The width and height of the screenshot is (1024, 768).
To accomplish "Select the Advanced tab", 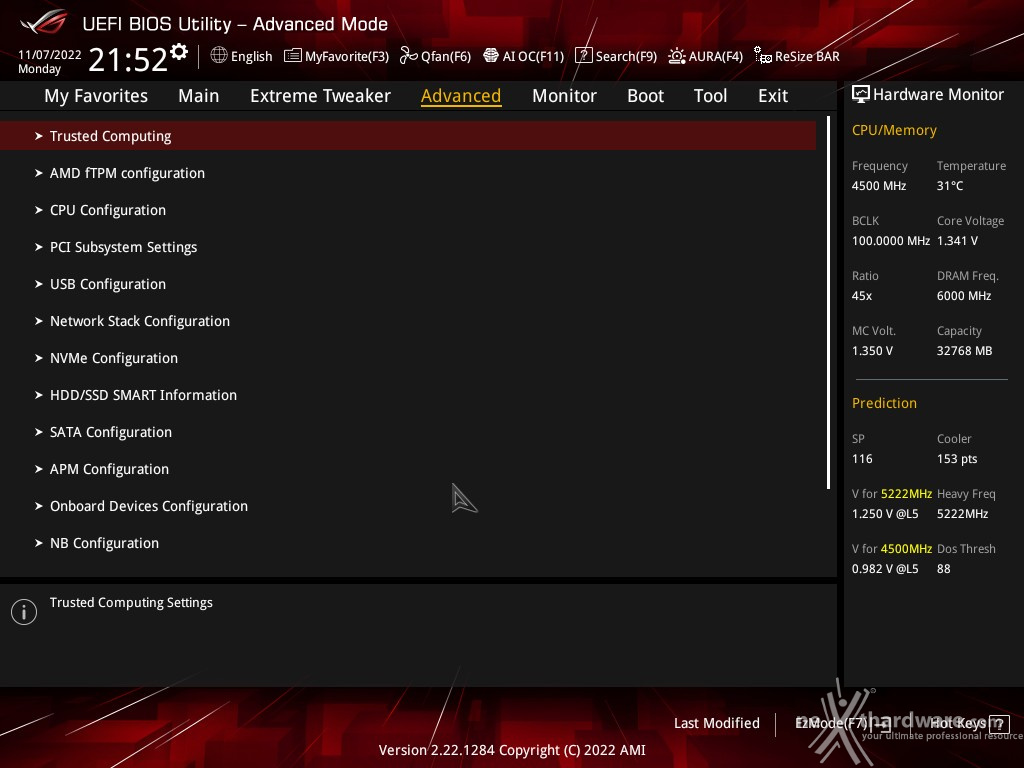I will click(x=461, y=96).
